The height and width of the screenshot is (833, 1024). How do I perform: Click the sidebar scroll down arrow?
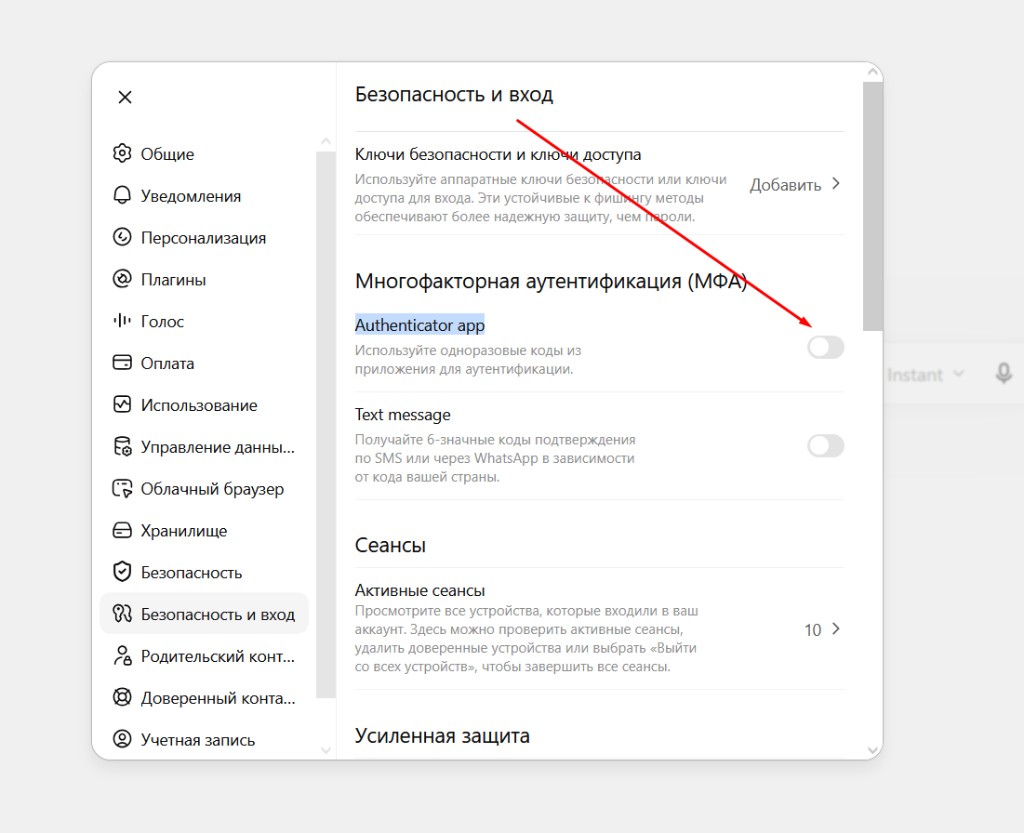326,750
